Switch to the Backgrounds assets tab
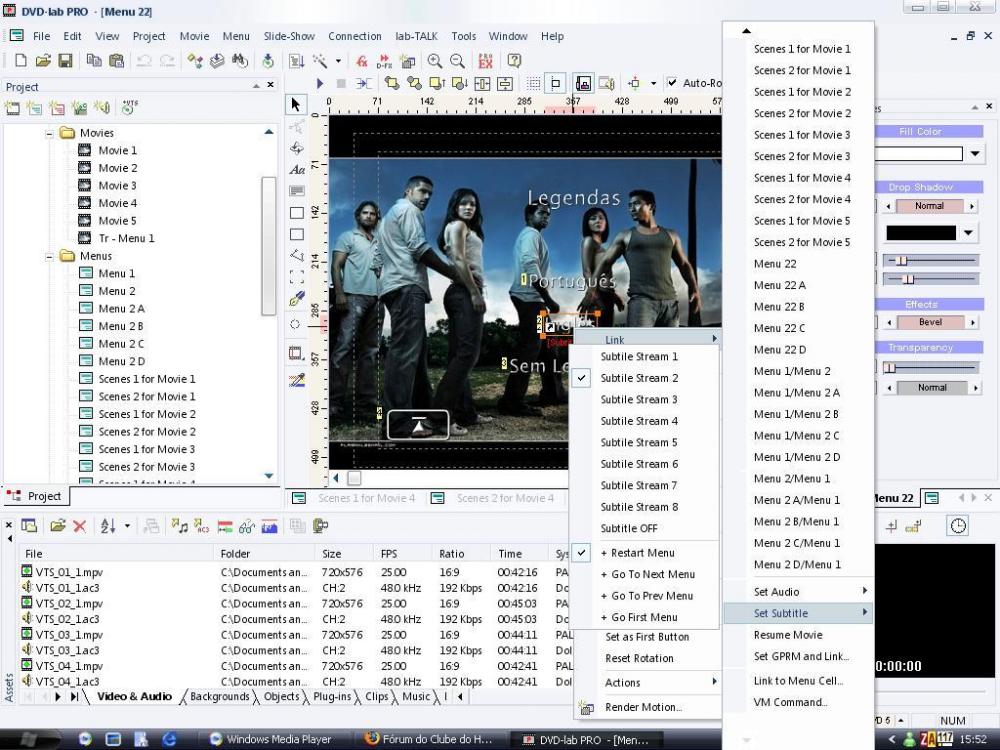Screen dimensions: 1000x750 click(x=219, y=697)
